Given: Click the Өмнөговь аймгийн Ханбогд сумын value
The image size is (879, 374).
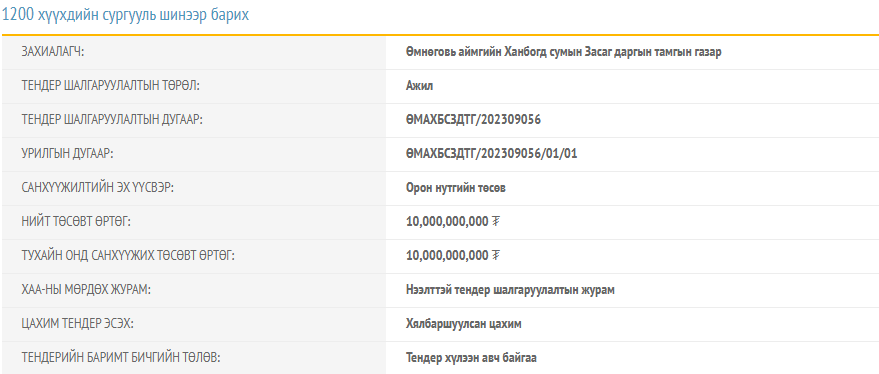Looking at the screenshot, I should pos(563,52).
